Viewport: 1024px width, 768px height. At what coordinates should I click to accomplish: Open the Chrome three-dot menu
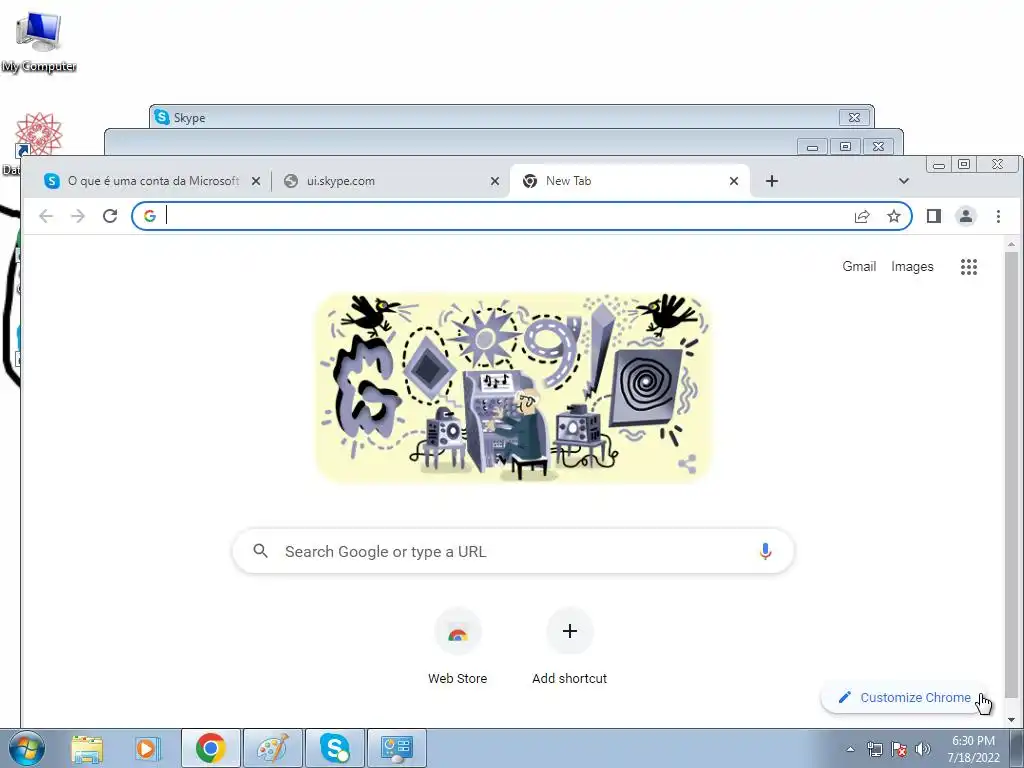pos(998,216)
